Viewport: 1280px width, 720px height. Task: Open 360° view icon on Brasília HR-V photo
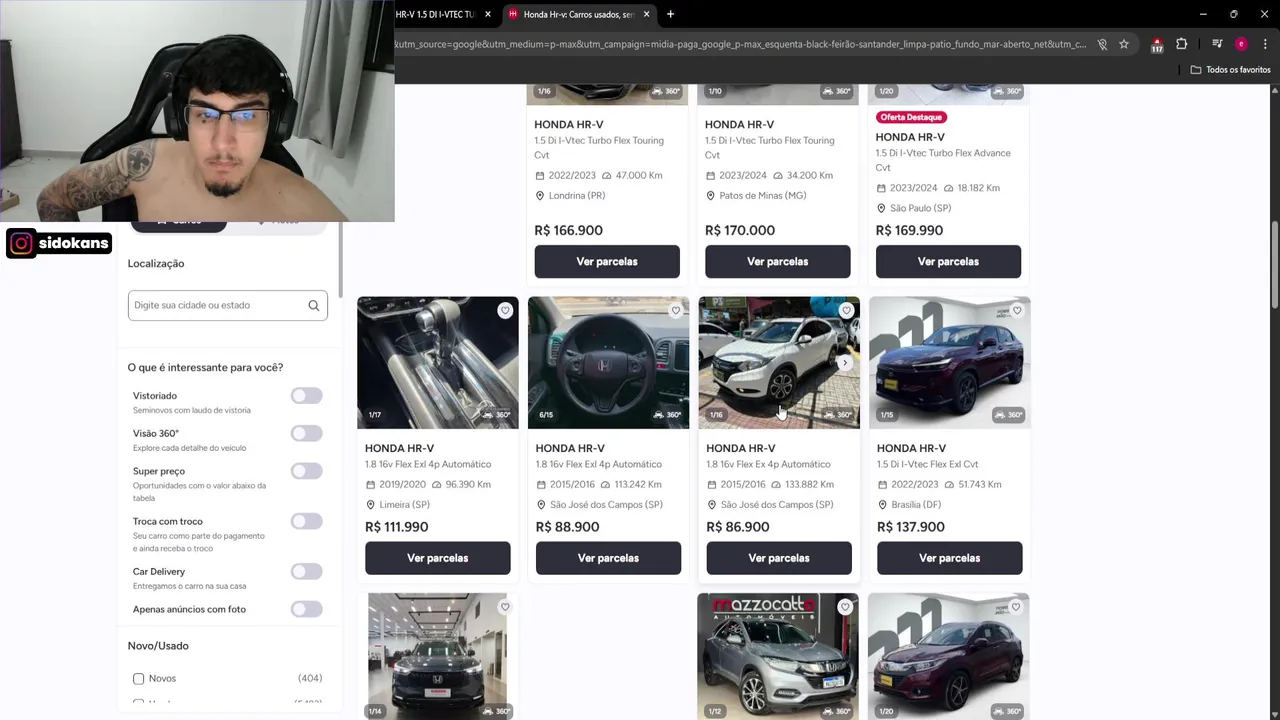click(x=1008, y=415)
